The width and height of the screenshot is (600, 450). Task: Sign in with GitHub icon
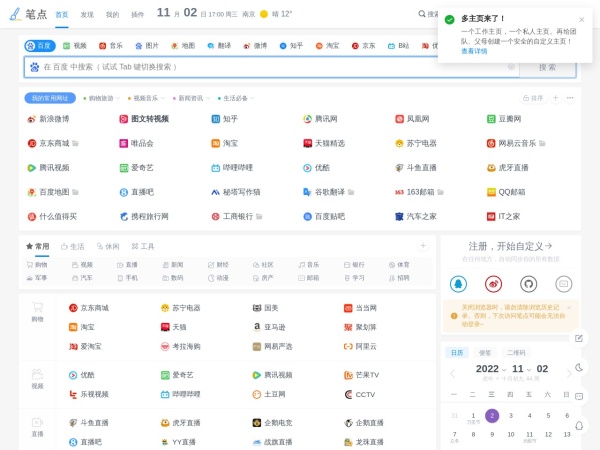coord(528,284)
